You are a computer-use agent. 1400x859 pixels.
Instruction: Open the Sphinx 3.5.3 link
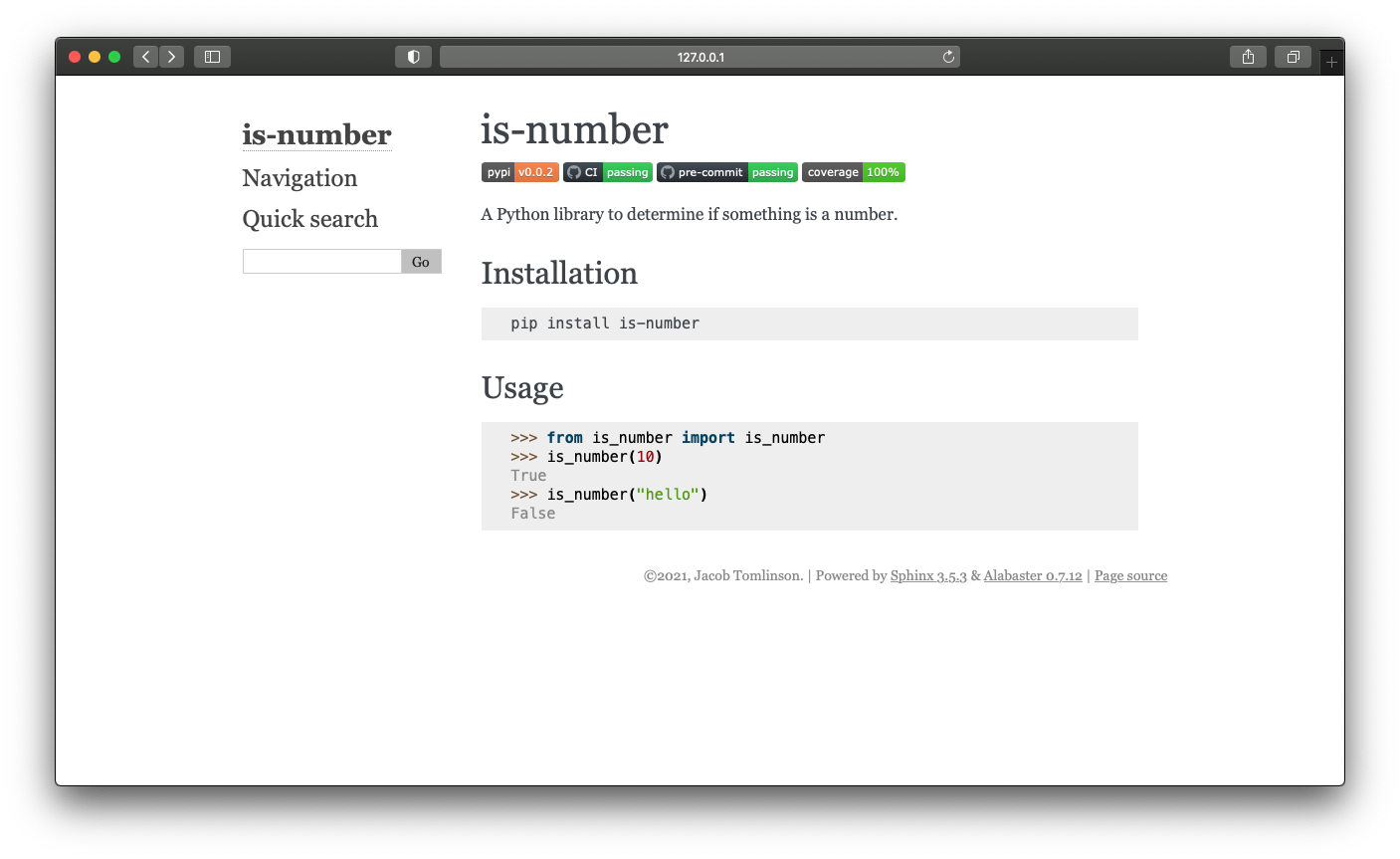click(x=927, y=575)
